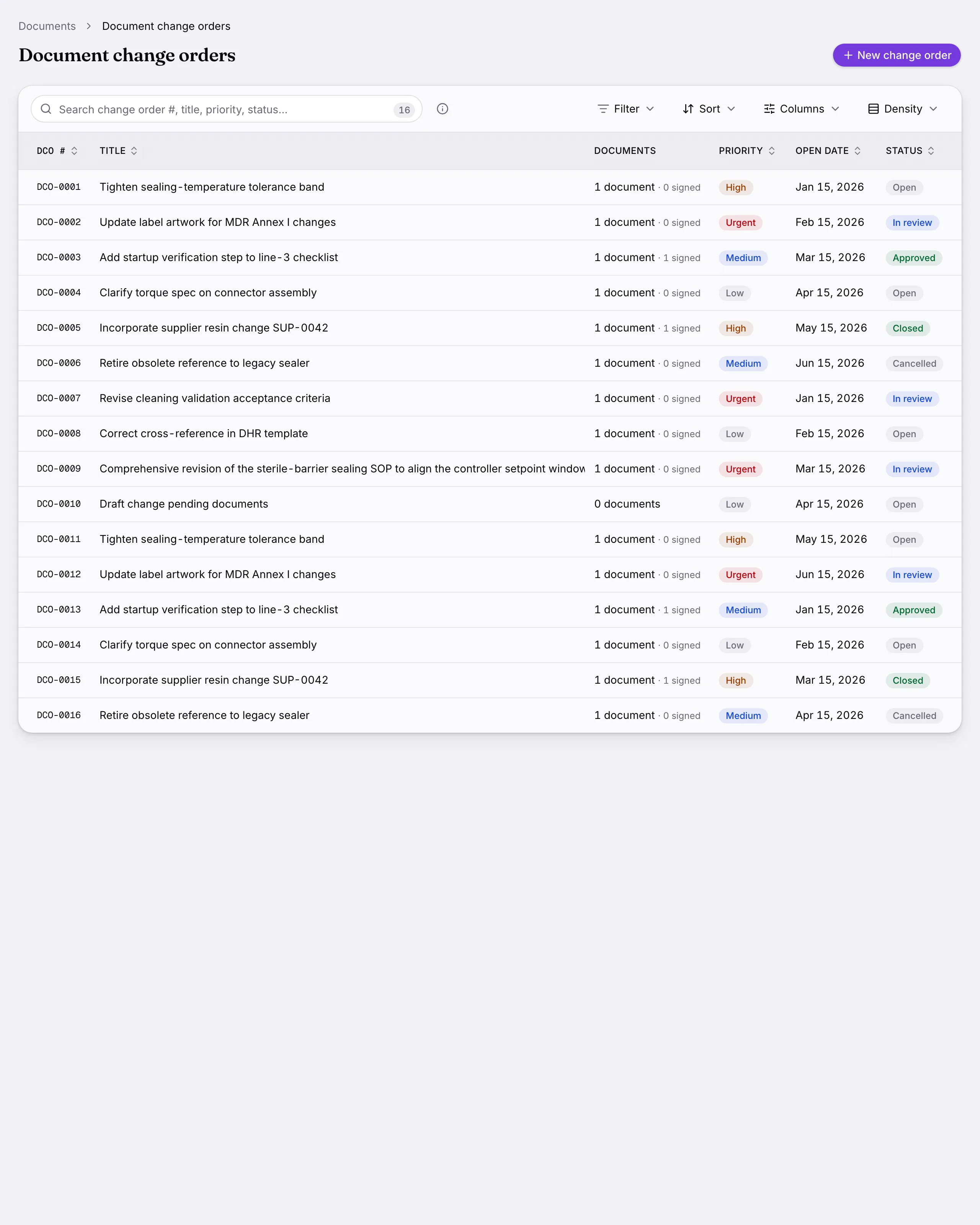
Task: Open the Filter dropdown
Action: tap(626, 108)
